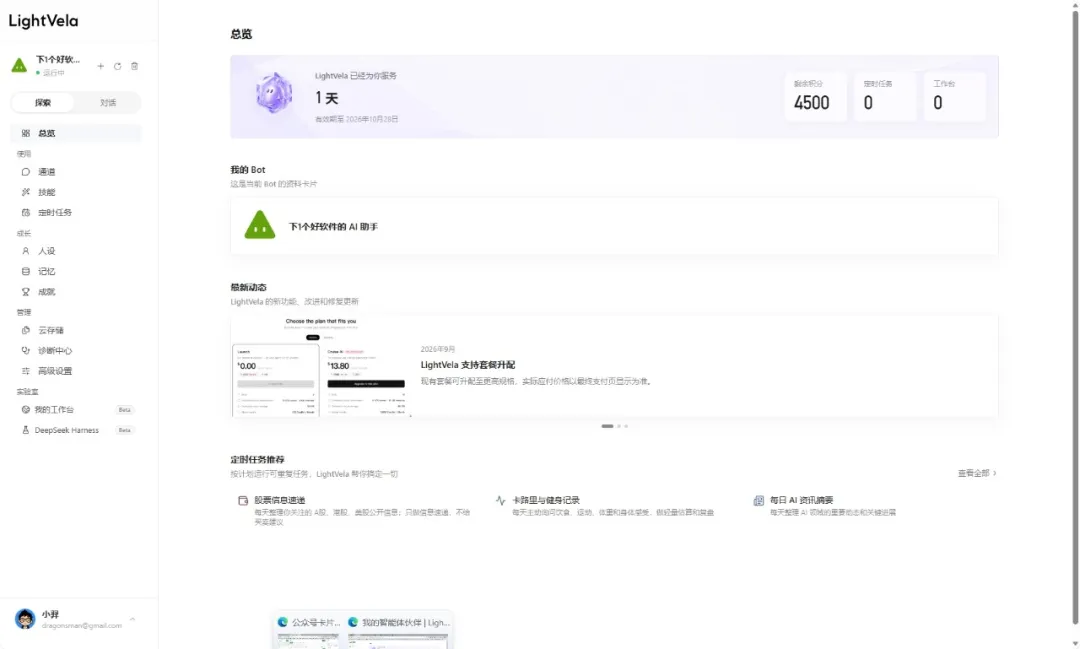This screenshot has width=1080, height=649.
Task: Click the trash delete-bot icon
Action: [x=134, y=66]
